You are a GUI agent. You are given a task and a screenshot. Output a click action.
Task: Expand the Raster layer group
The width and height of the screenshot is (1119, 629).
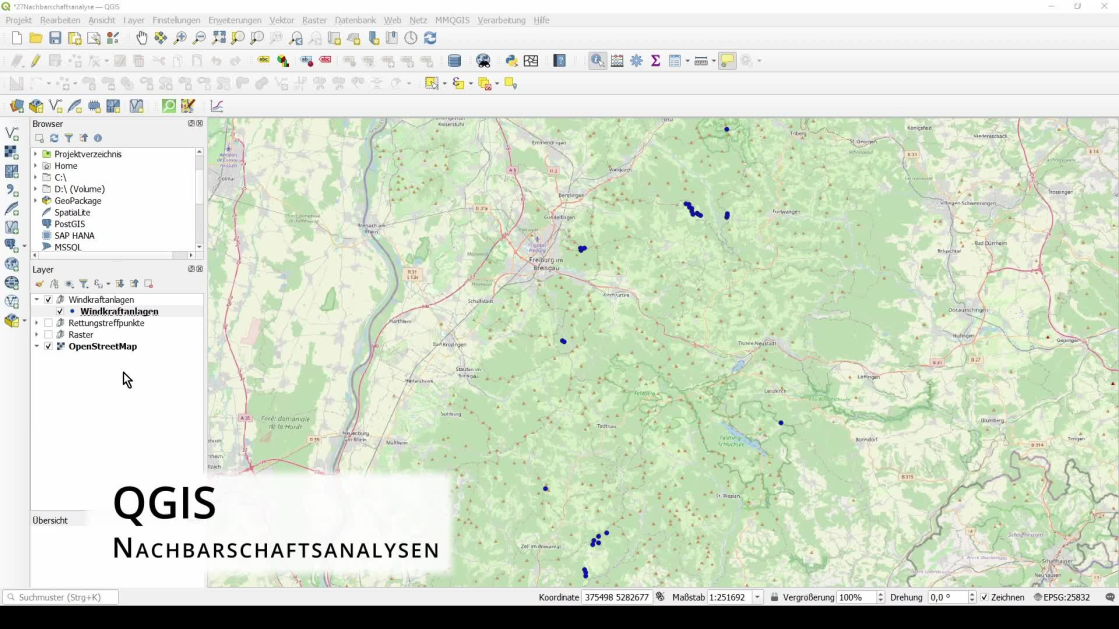[36, 335]
